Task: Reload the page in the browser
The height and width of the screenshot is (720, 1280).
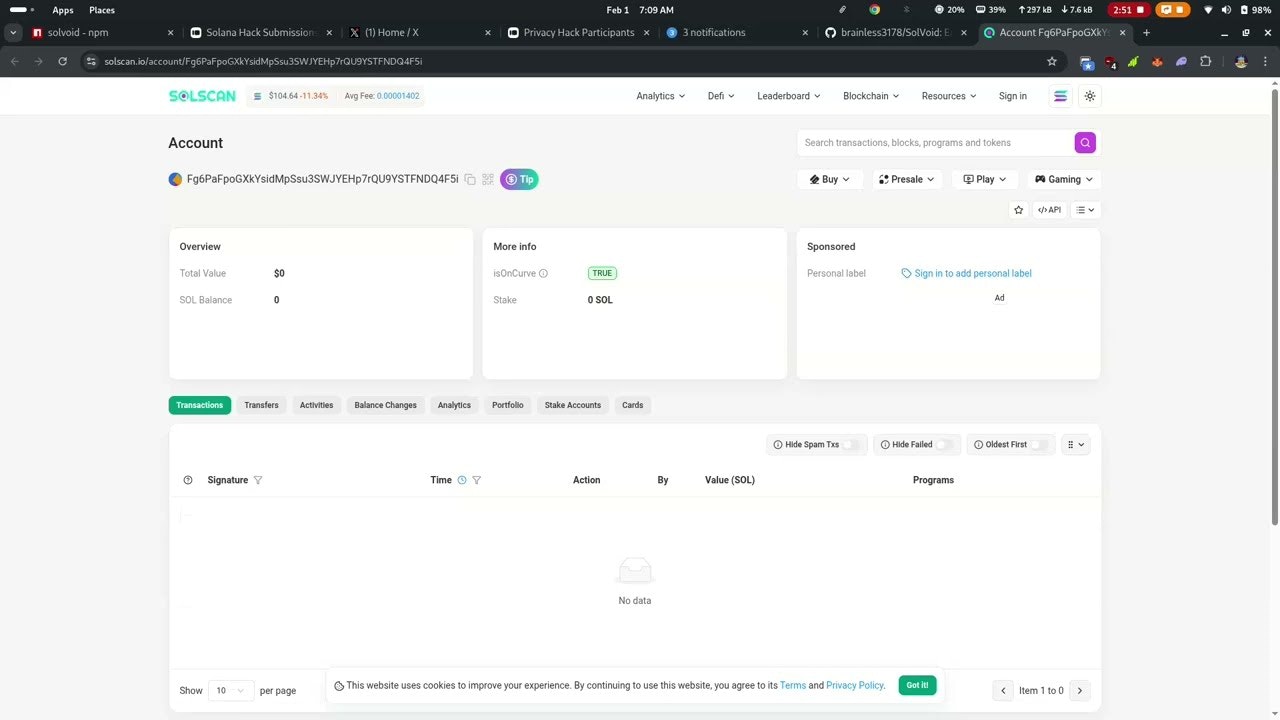Action: coord(62,61)
